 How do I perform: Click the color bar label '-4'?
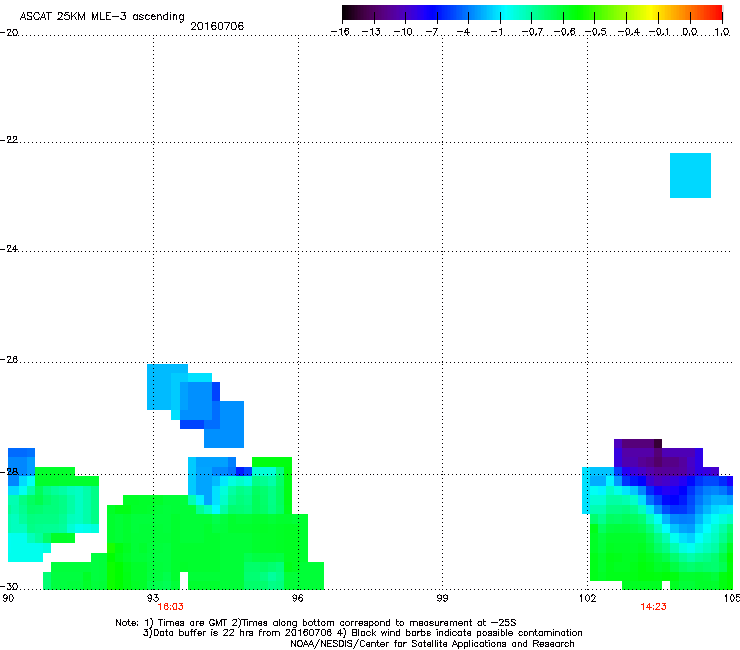tap(463, 32)
